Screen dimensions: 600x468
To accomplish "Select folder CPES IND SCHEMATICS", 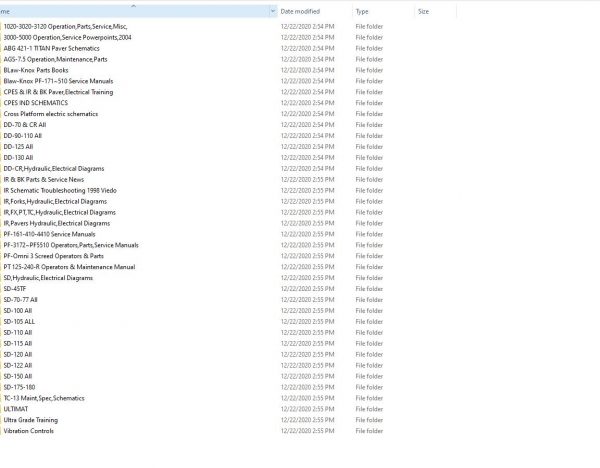I will pyautogui.click(x=36, y=103).
